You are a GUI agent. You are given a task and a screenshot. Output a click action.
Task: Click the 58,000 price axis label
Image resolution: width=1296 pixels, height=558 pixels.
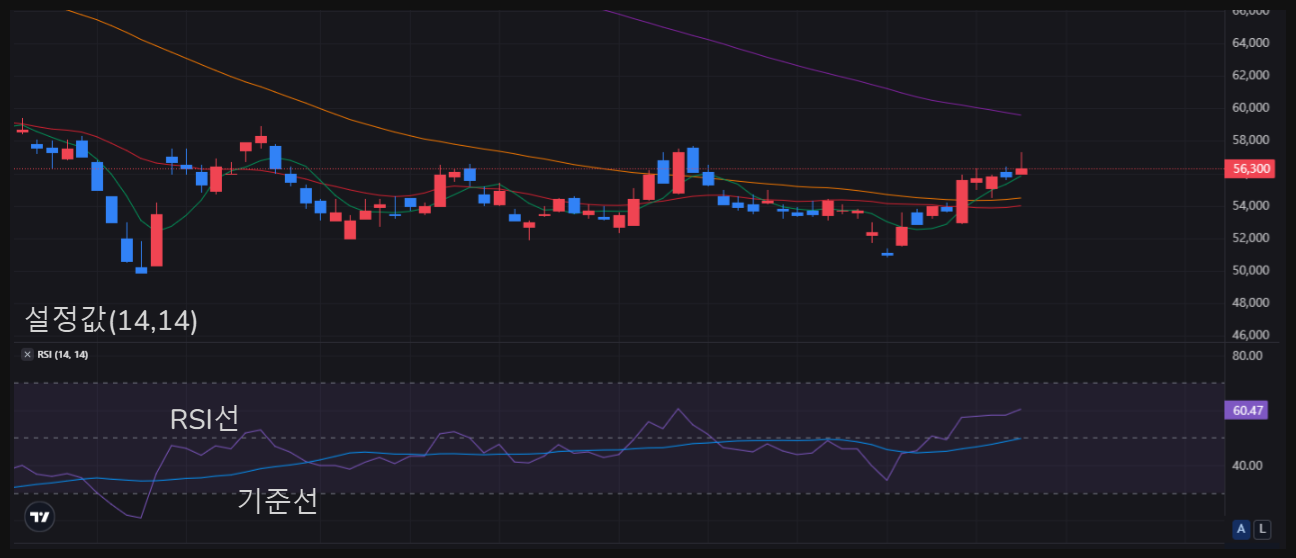pyautogui.click(x=1251, y=140)
